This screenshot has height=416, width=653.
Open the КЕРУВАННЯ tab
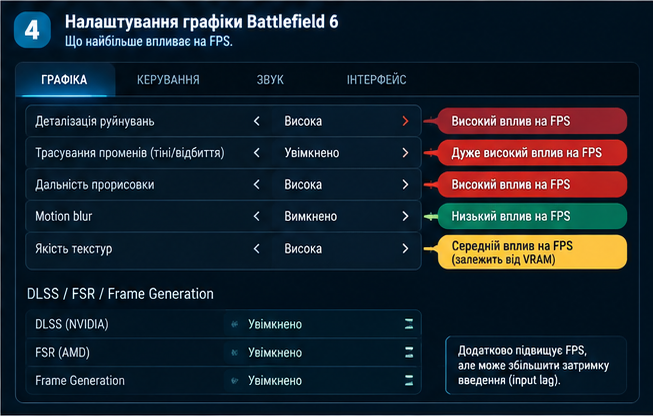[x=168, y=80]
